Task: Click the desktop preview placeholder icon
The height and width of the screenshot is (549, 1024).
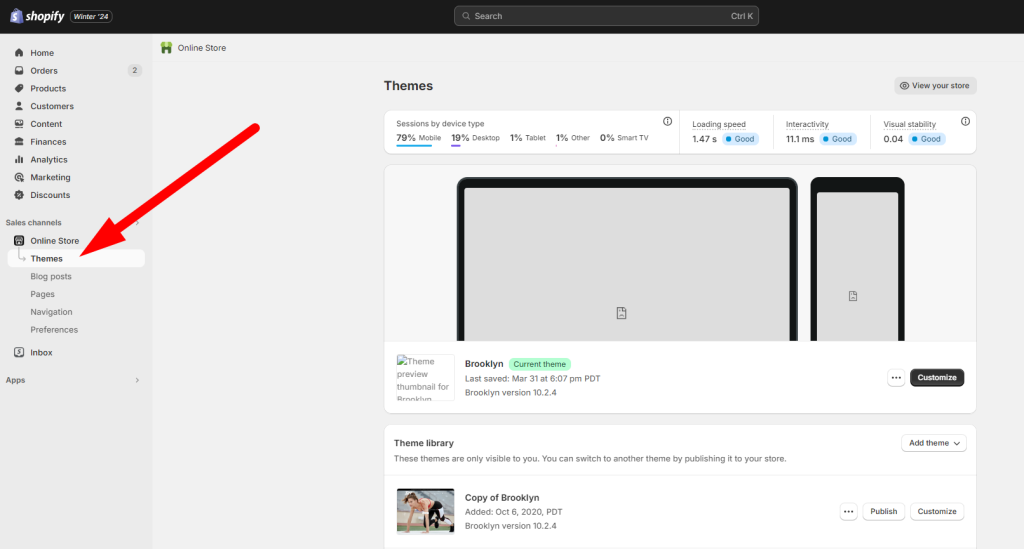Action: pos(622,313)
